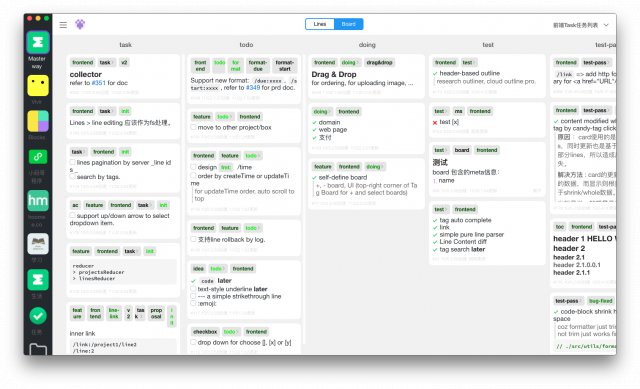The height and width of the screenshot is (389, 640).
Task: Click the green check beside self-define board
Action: (314, 178)
